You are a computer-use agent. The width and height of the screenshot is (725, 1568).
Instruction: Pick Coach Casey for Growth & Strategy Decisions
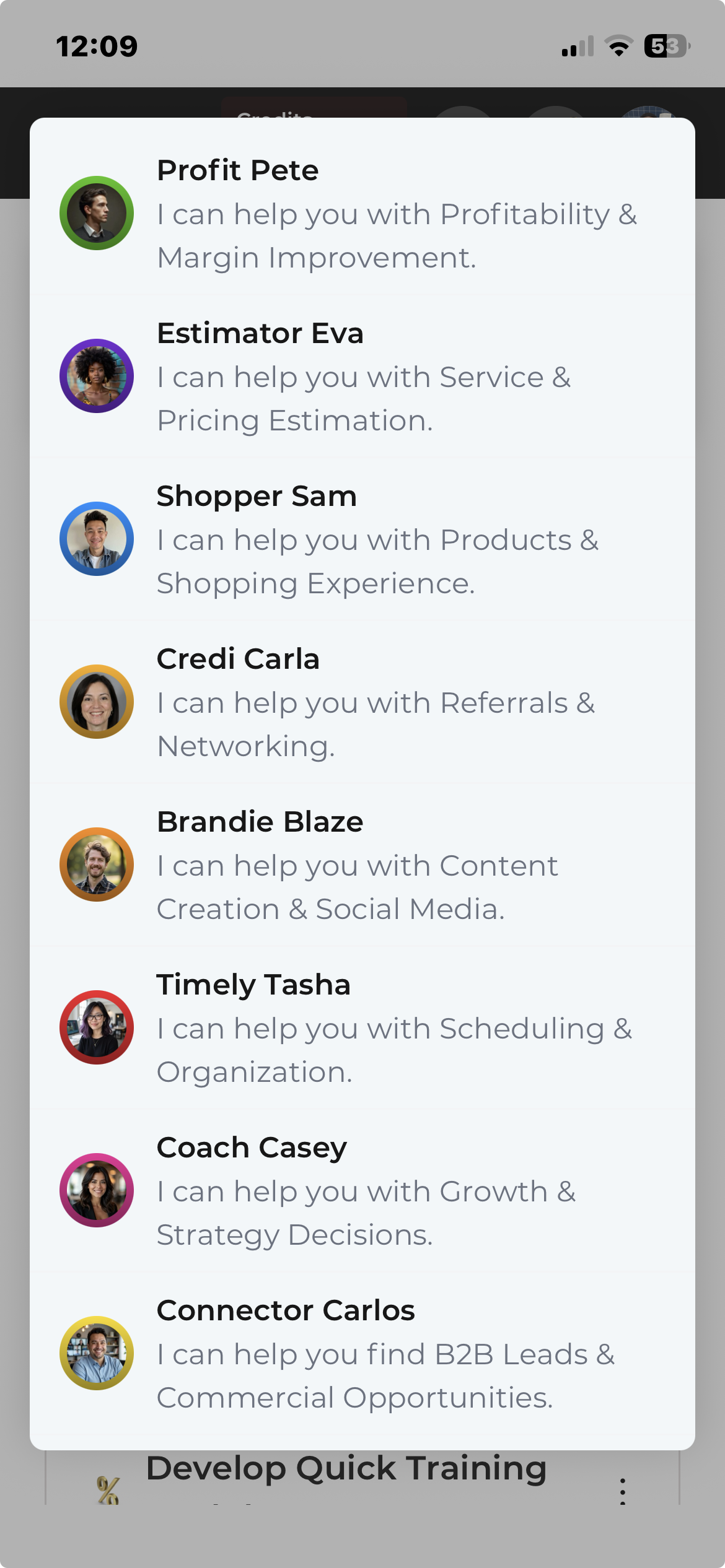click(x=362, y=1191)
